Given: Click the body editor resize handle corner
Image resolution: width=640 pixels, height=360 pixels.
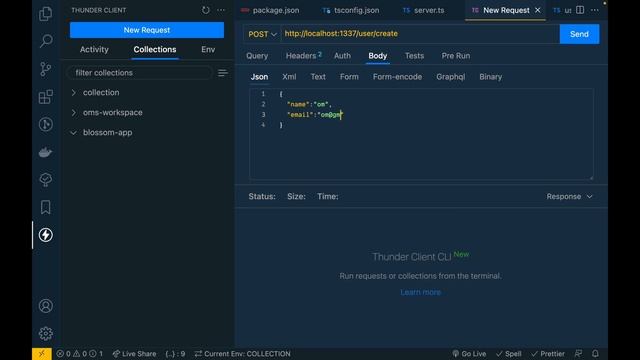Looking at the screenshot, I should coord(591,177).
